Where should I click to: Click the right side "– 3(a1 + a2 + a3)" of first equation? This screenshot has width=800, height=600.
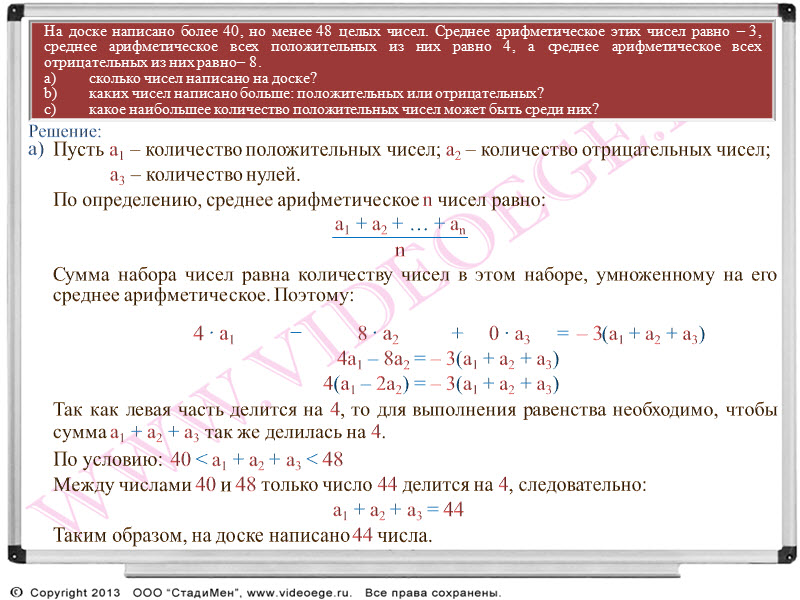click(x=640, y=334)
